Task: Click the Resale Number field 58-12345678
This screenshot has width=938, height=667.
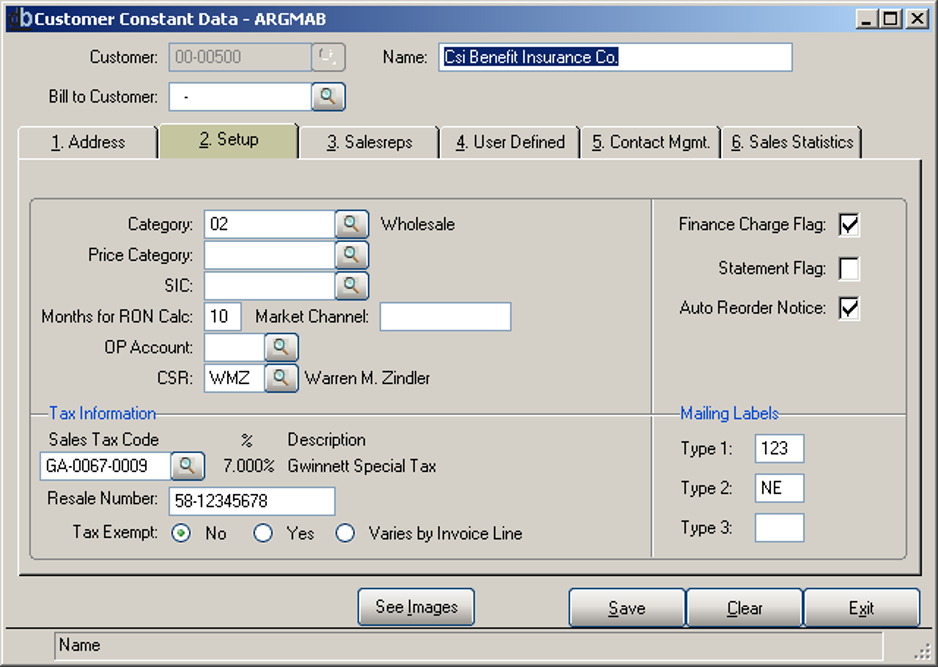Action: (x=252, y=501)
